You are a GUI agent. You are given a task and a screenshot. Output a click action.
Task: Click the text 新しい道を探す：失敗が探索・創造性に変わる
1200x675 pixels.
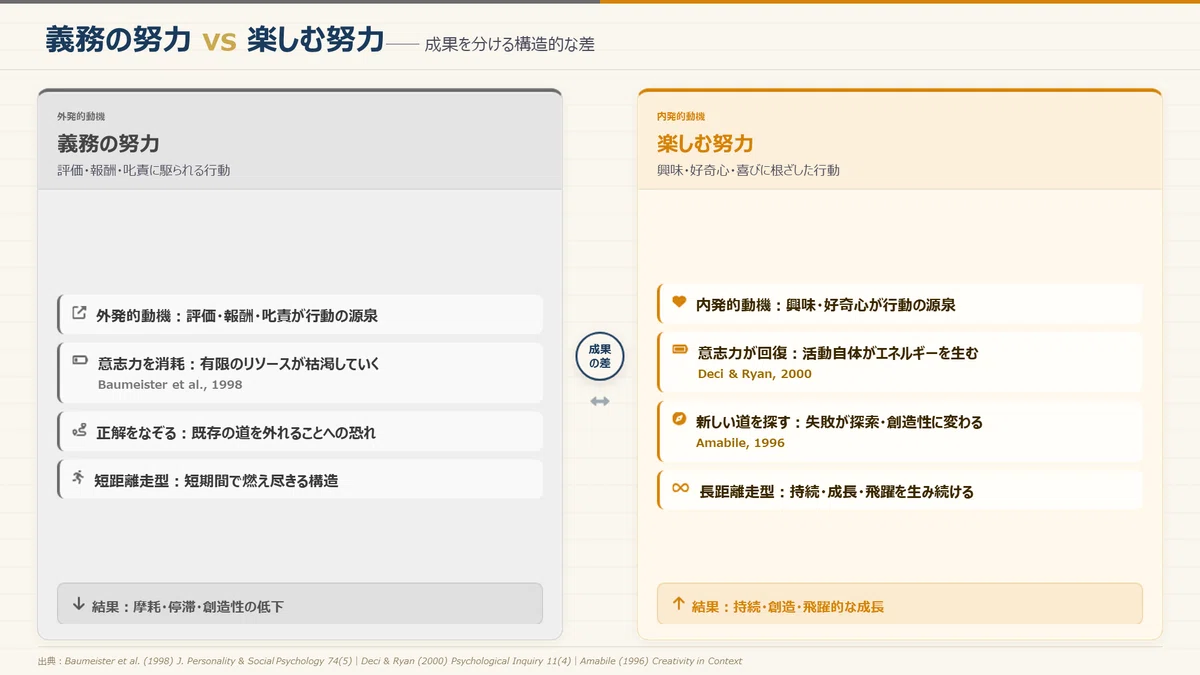(x=840, y=422)
